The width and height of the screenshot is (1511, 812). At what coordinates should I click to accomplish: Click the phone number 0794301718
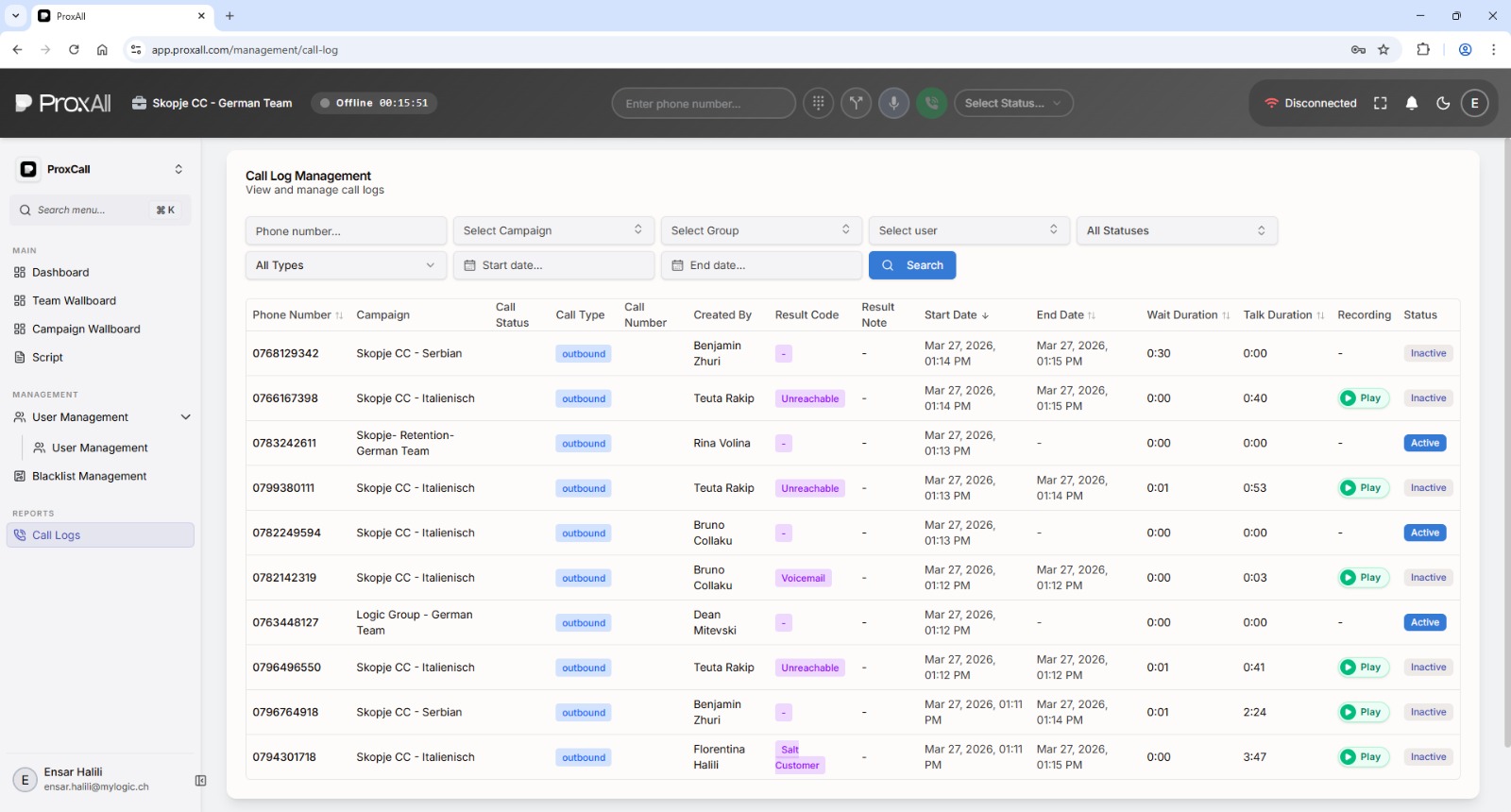pos(284,757)
